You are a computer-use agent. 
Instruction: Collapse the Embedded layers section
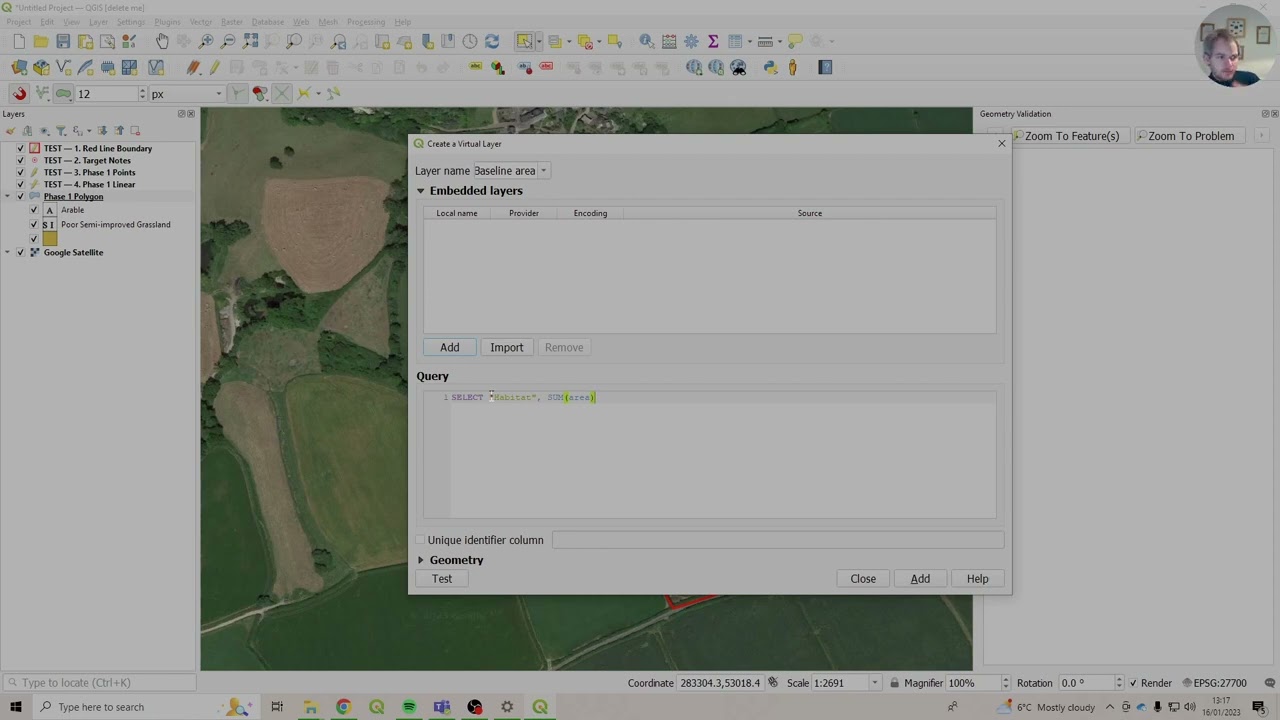point(421,191)
